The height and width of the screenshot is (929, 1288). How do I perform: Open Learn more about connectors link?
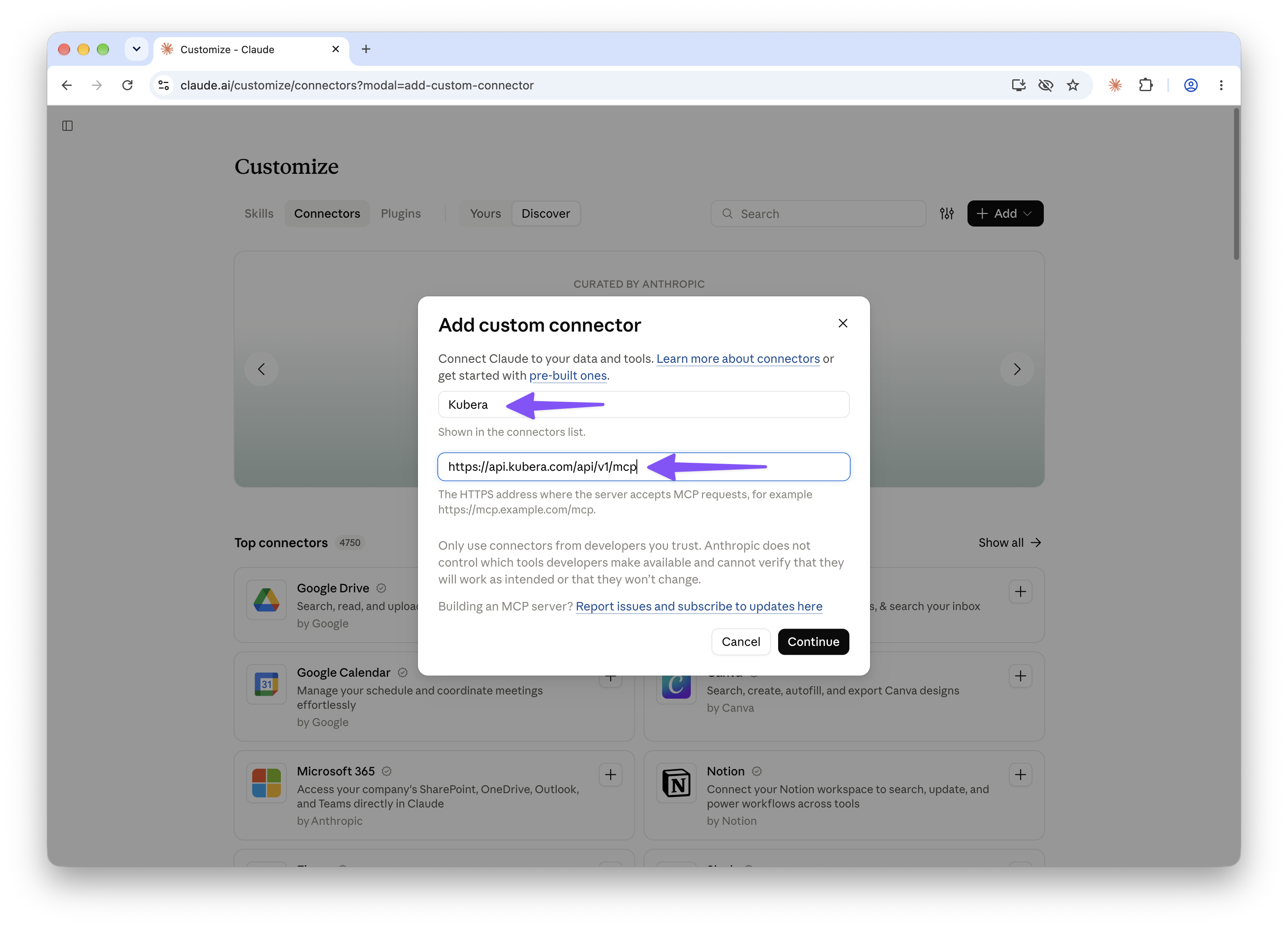pos(738,359)
